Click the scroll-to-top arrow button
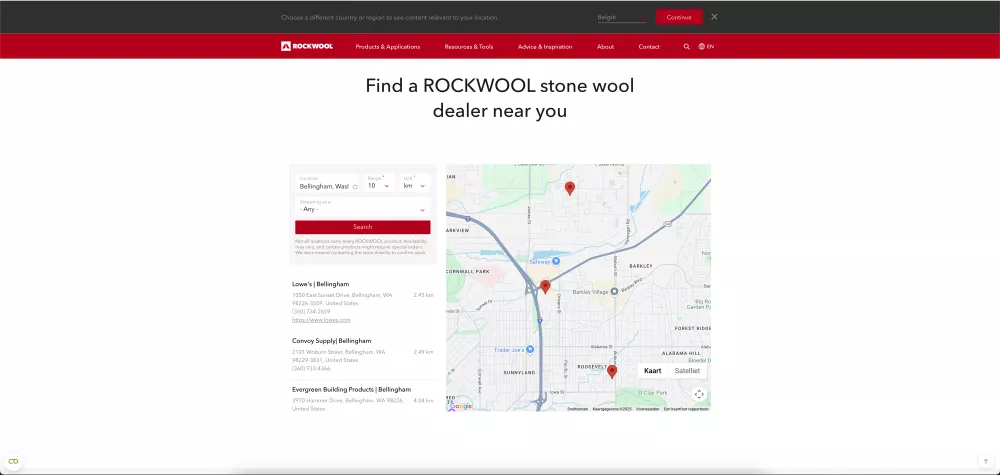1000x475 pixels. pos(985,461)
